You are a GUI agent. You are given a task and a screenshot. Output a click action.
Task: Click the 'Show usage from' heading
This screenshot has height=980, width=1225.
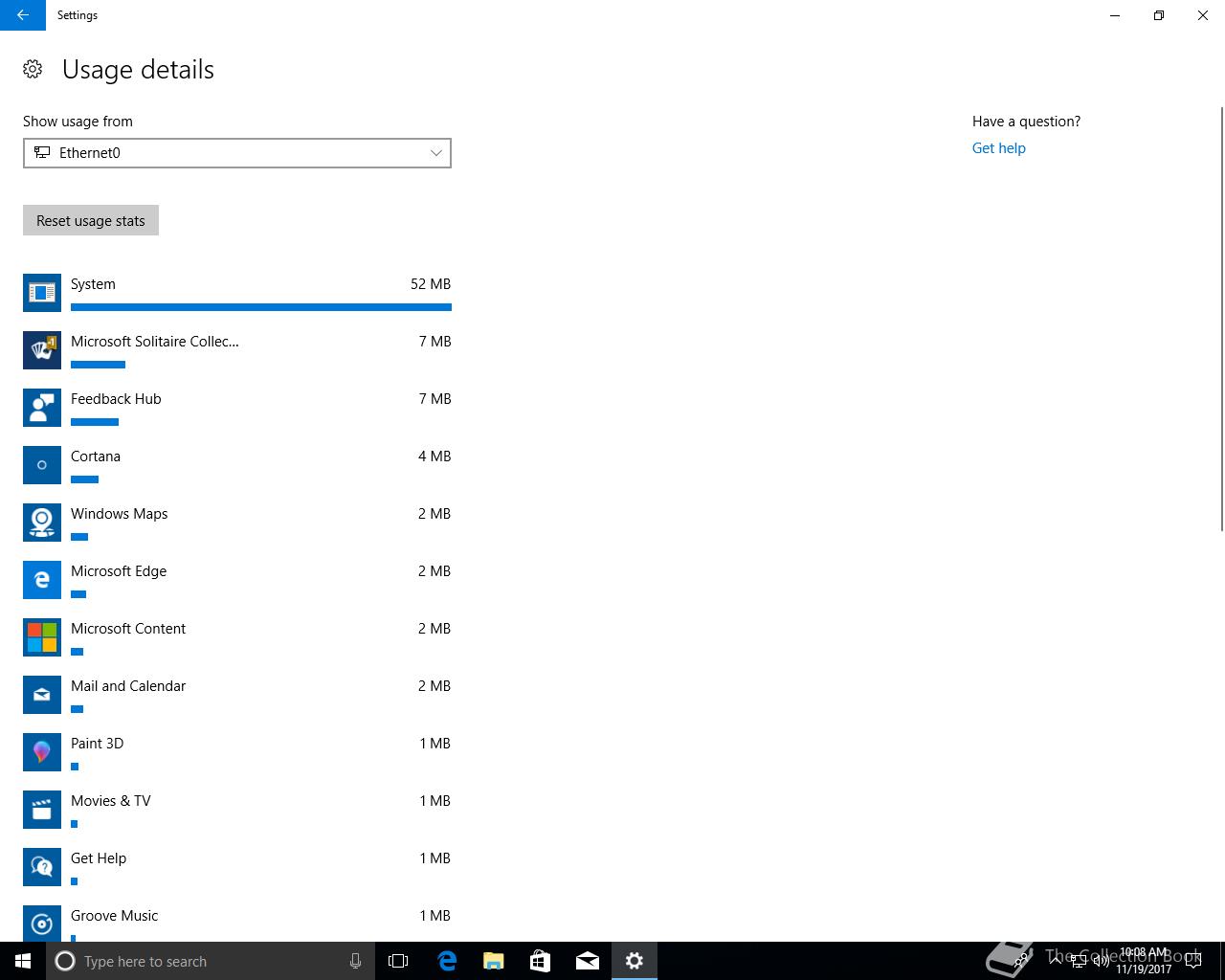(78, 122)
